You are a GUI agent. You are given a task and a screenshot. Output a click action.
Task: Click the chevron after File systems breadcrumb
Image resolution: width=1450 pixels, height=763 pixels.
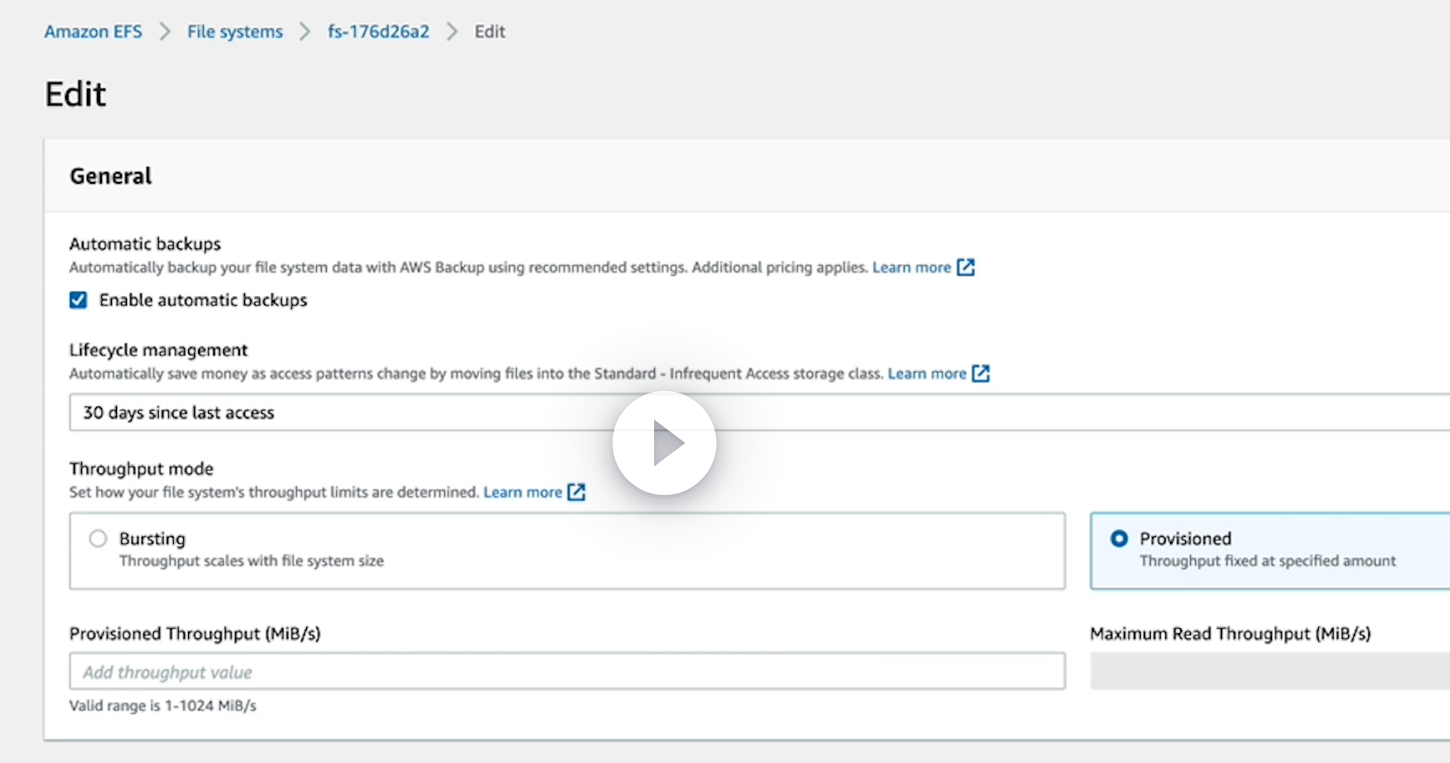(305, 32)
